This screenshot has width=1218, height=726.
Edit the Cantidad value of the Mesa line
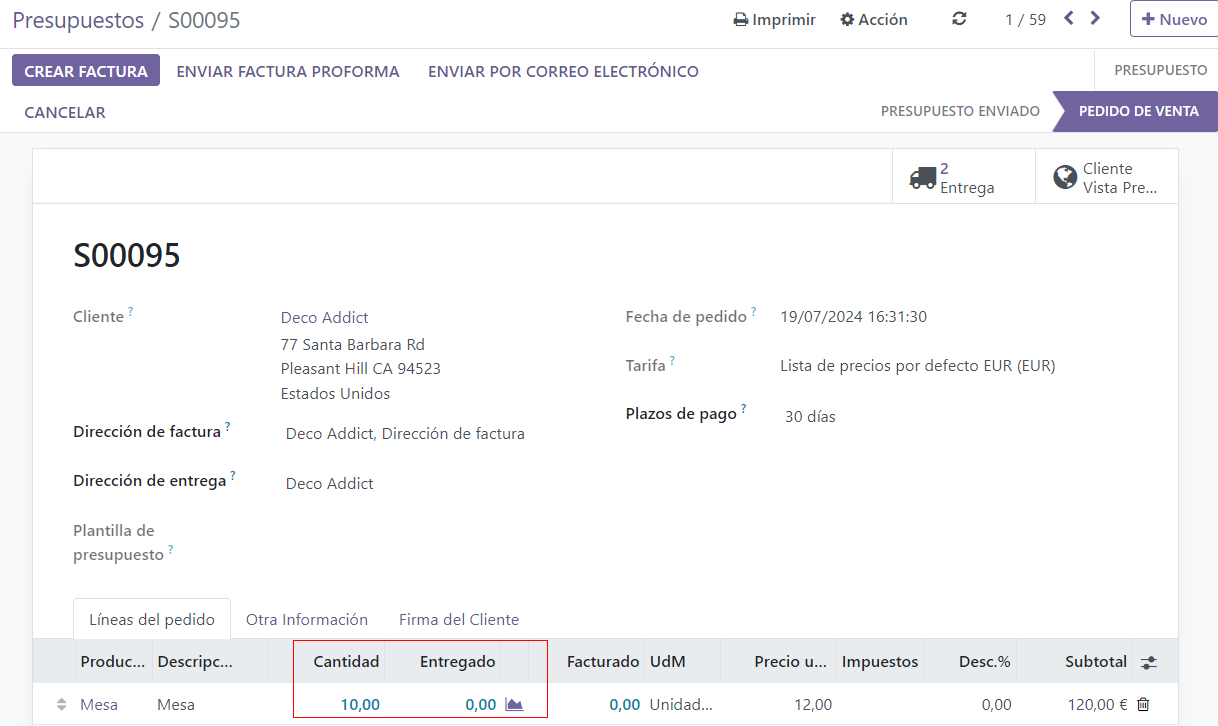(358, 704)
